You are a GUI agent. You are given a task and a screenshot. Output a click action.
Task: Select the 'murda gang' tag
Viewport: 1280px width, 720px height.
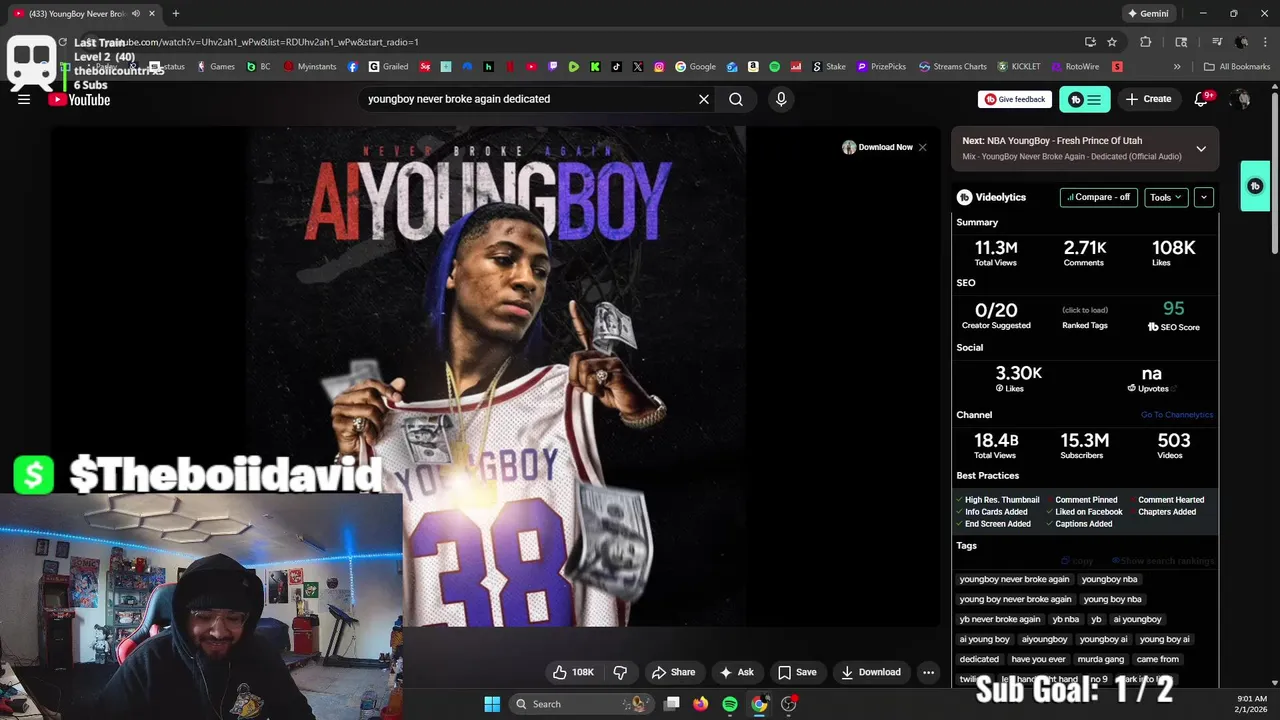click(x=1100, y=659)
